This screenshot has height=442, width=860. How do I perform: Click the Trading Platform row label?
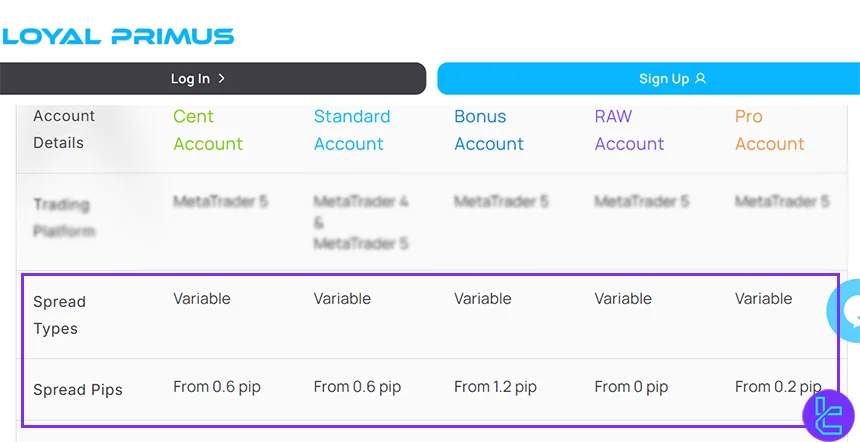point(64,218)
